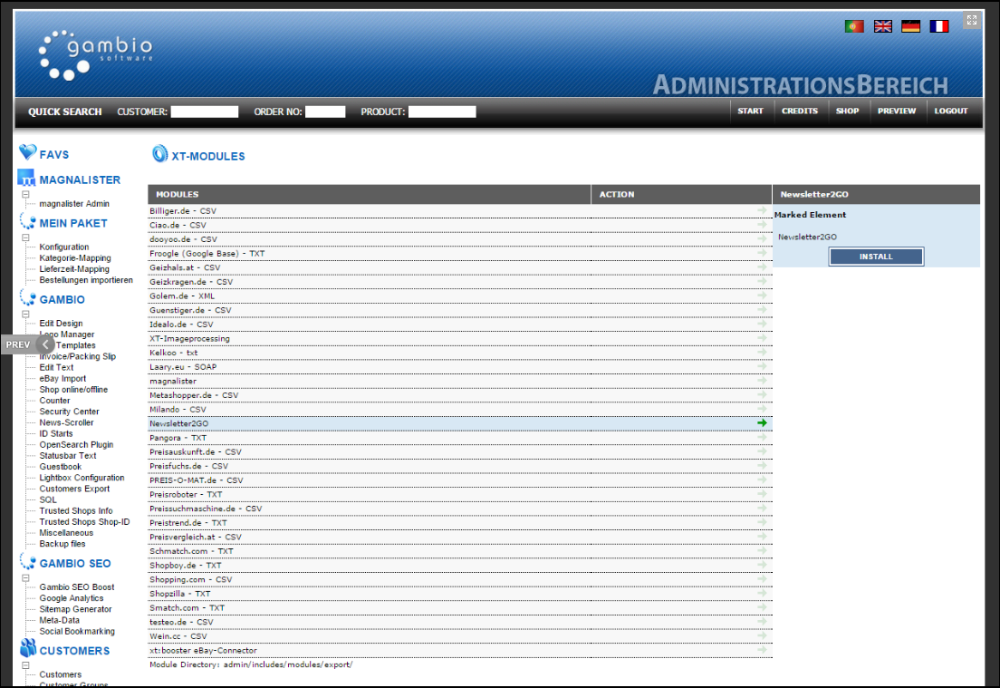
Task: Open Customers Export link
Action: (x=74, y=489)
